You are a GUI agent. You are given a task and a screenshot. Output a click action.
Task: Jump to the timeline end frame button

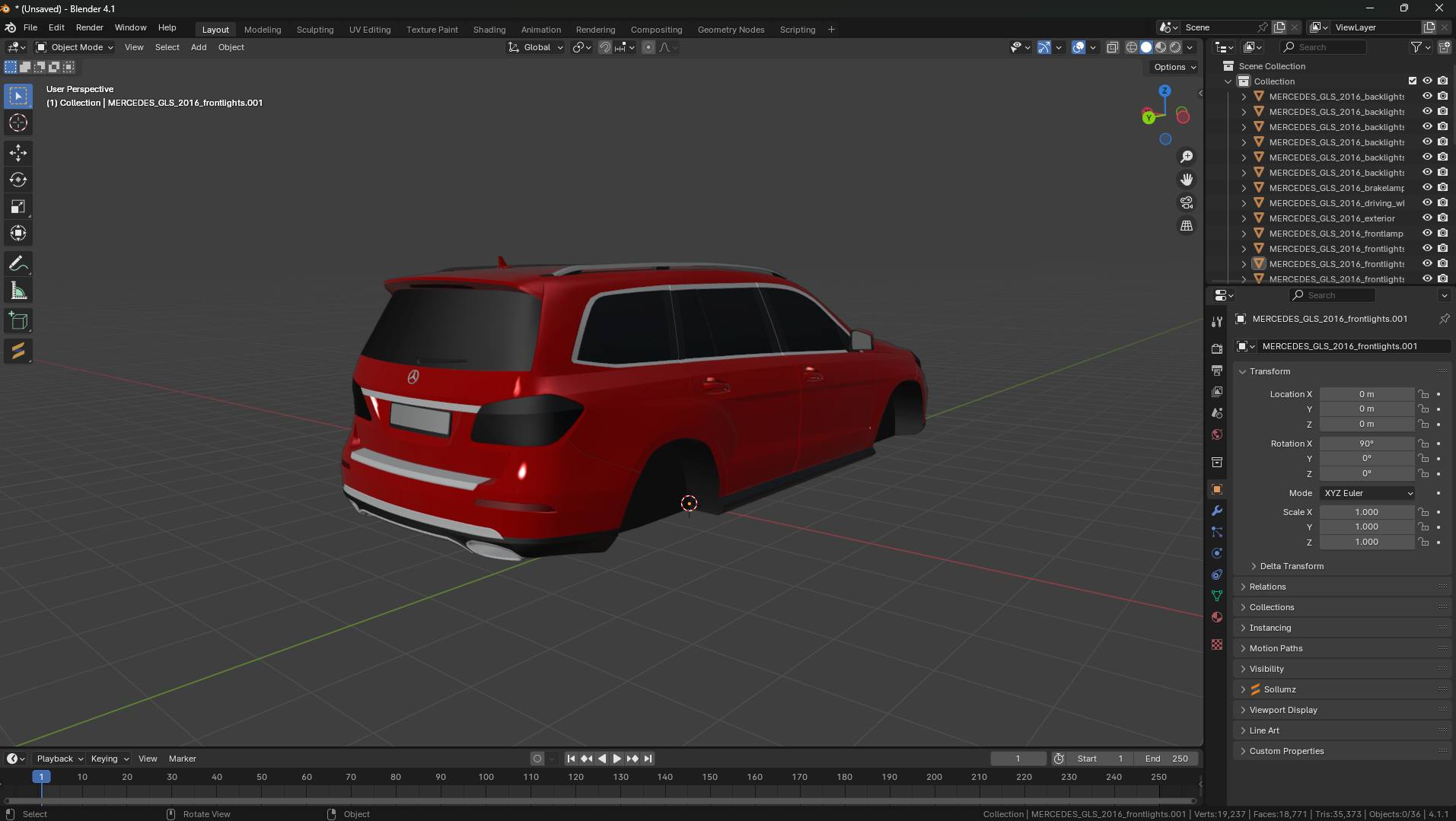pyautogui.click(x=648, y=759)
